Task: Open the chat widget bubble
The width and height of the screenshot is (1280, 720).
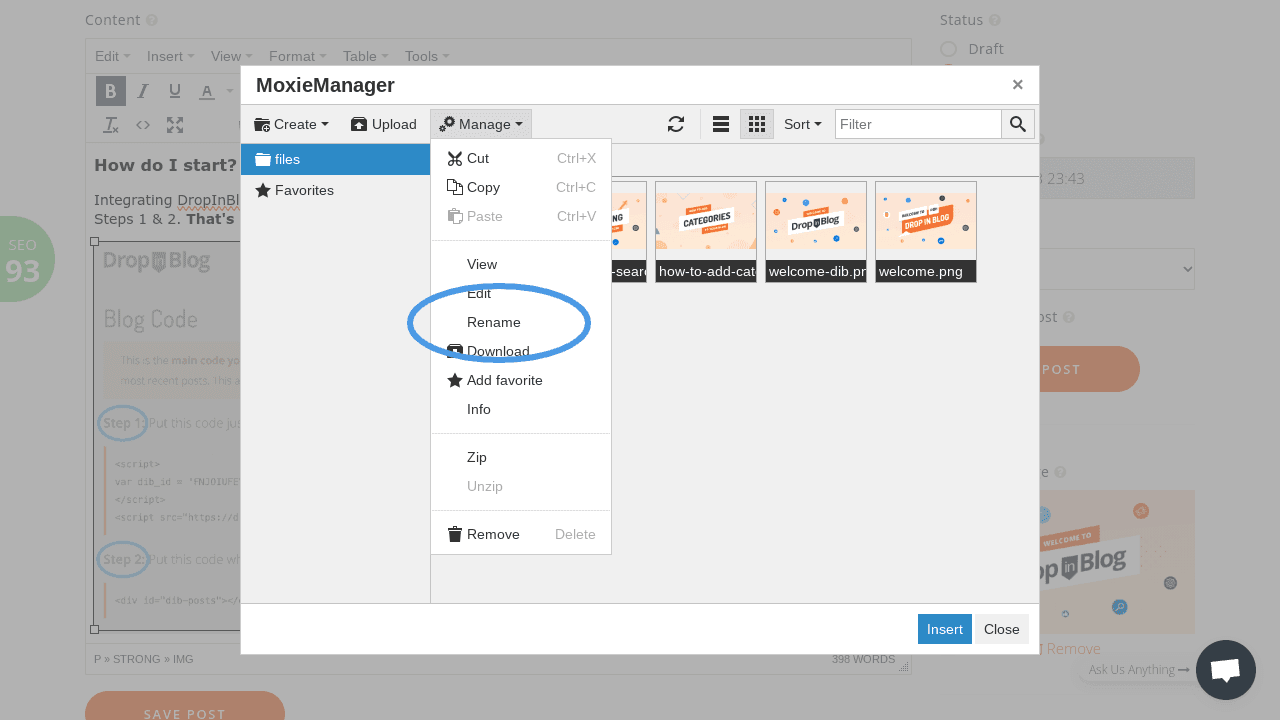Action: click(1226, 670)
